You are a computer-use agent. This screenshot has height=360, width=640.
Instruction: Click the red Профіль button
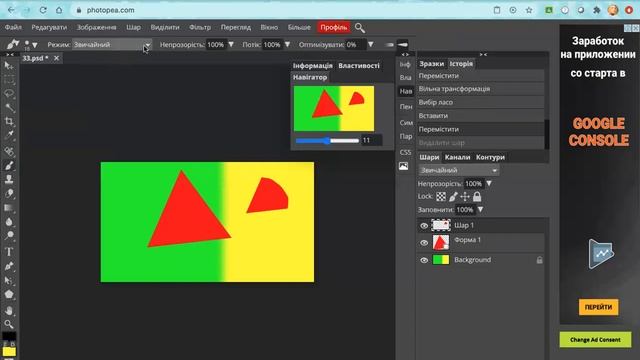[x=334, y=27]
